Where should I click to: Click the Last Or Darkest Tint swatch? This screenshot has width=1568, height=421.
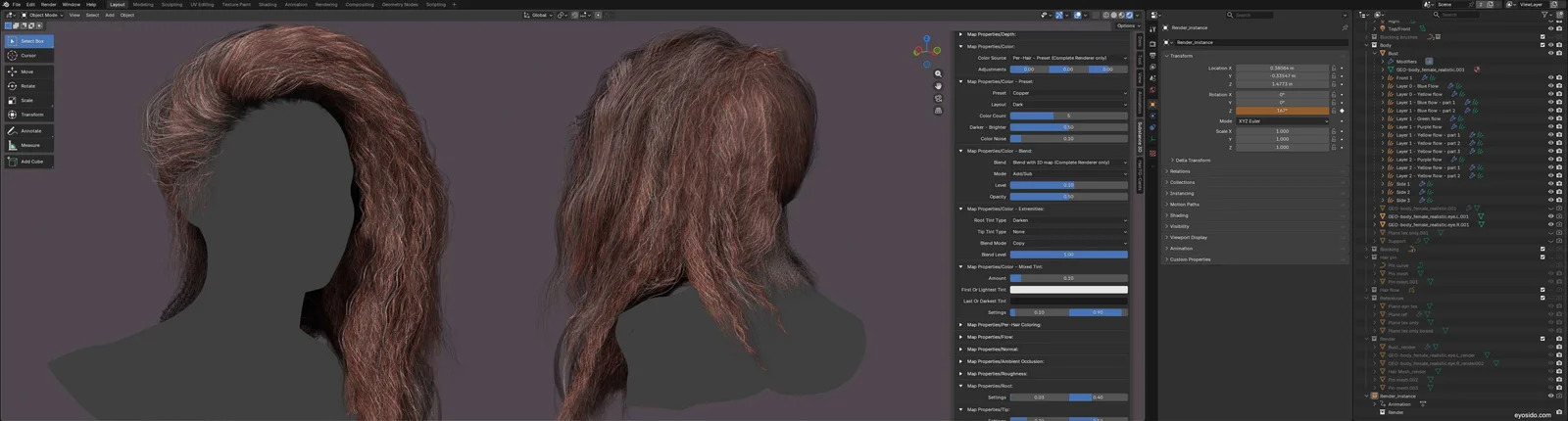[x=1069, y=301]
